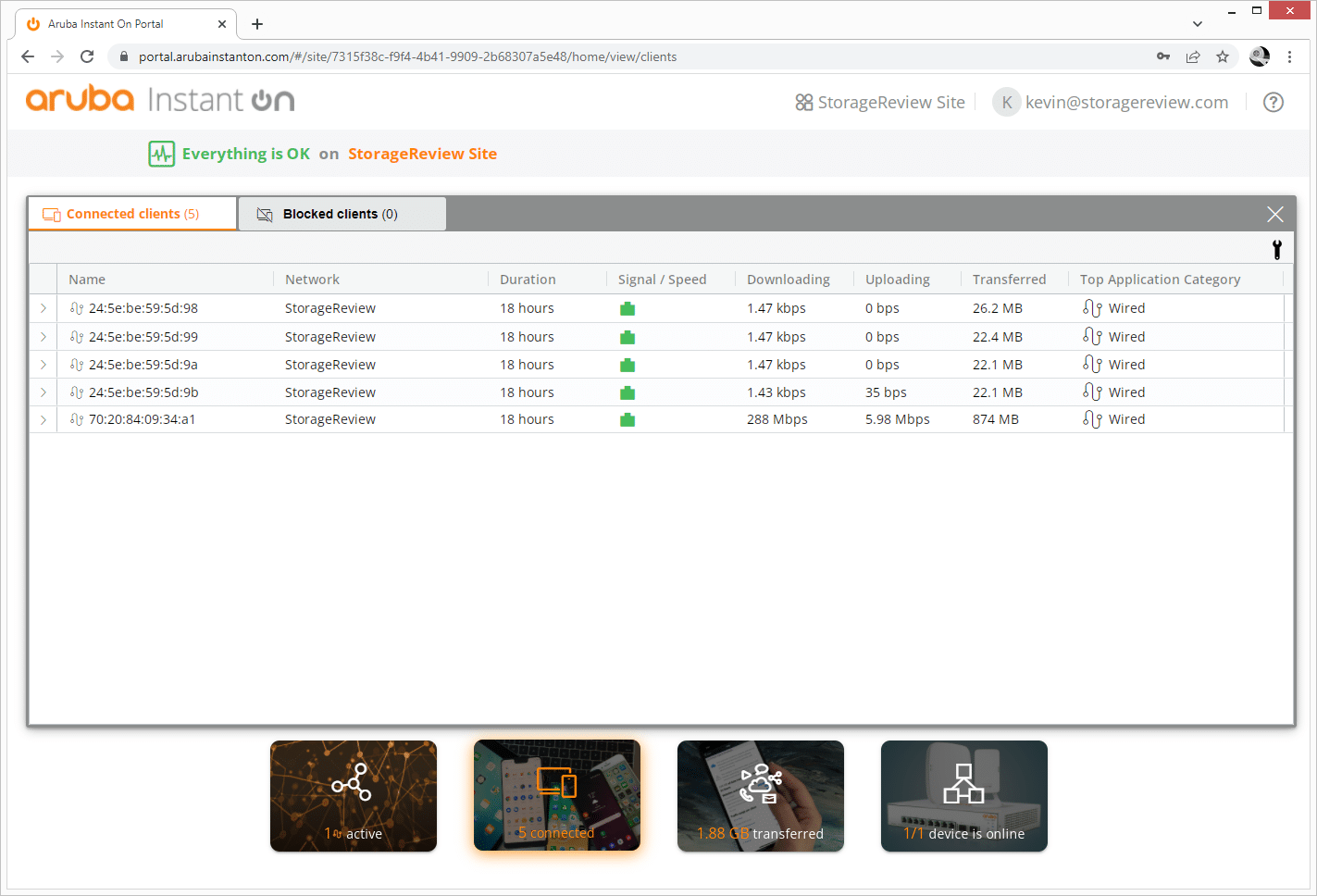Viewport: 1317px width, 896px height.
Task: Sort by Duration column header
Action: tap(528, 280)
